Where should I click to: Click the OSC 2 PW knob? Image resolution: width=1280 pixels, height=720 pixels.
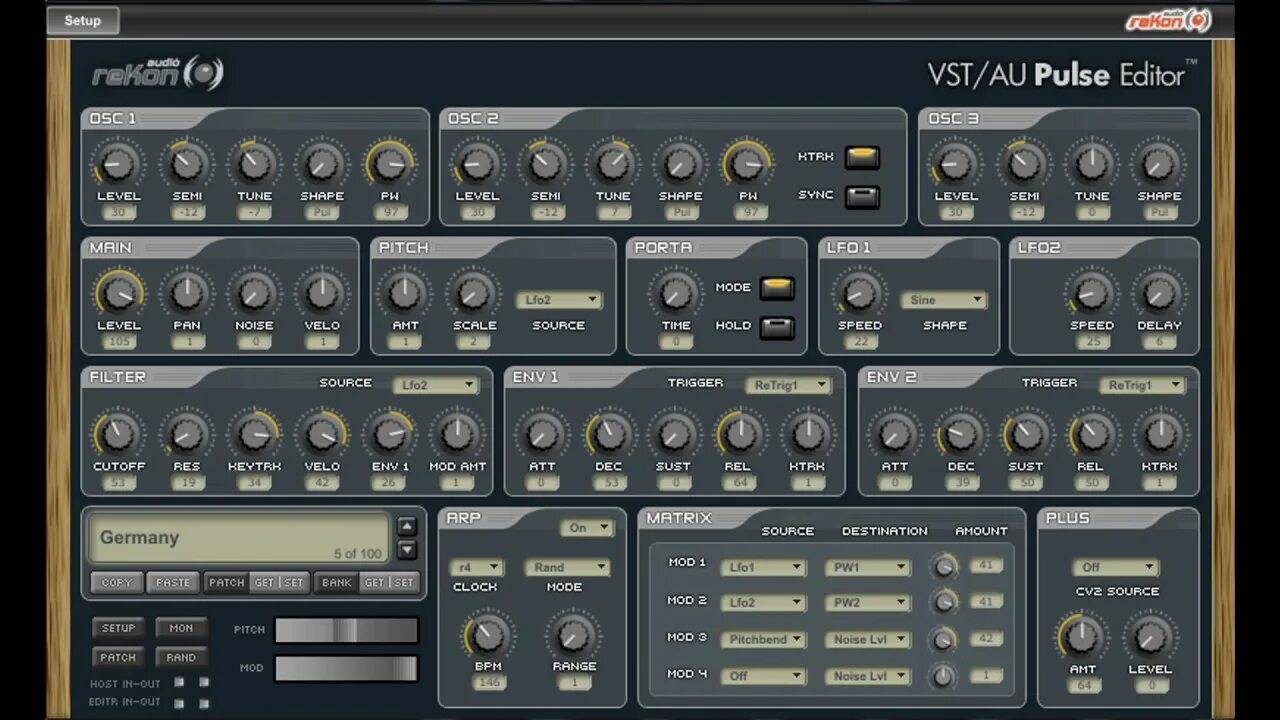point(747,163)
